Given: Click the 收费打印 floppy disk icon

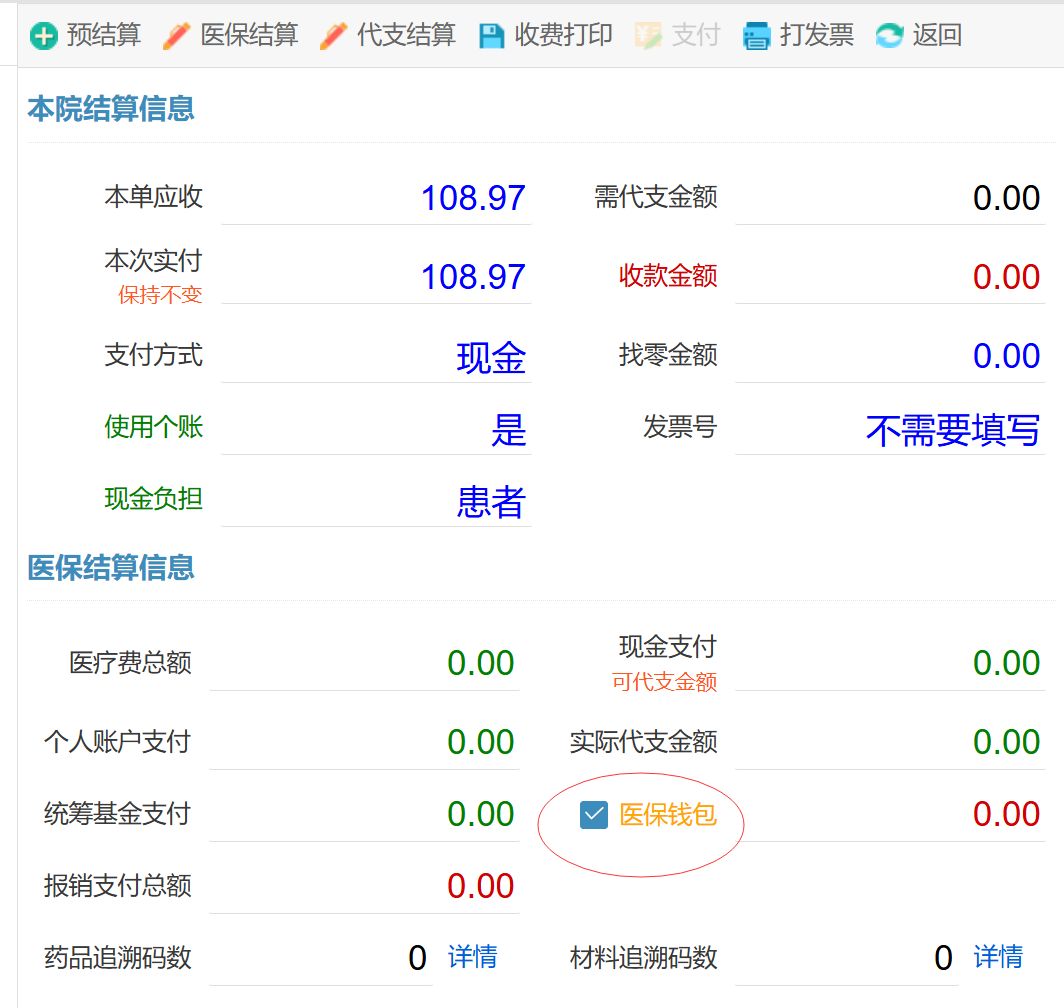Looking at the screenshot, I should tap(491, 36).
